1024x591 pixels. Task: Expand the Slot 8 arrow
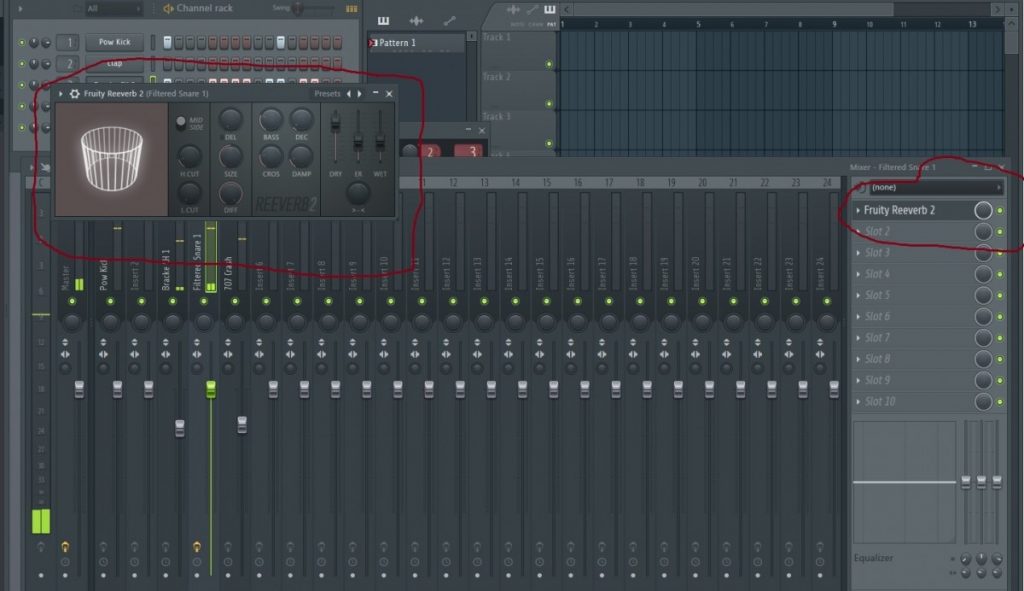tap(858, 359)
